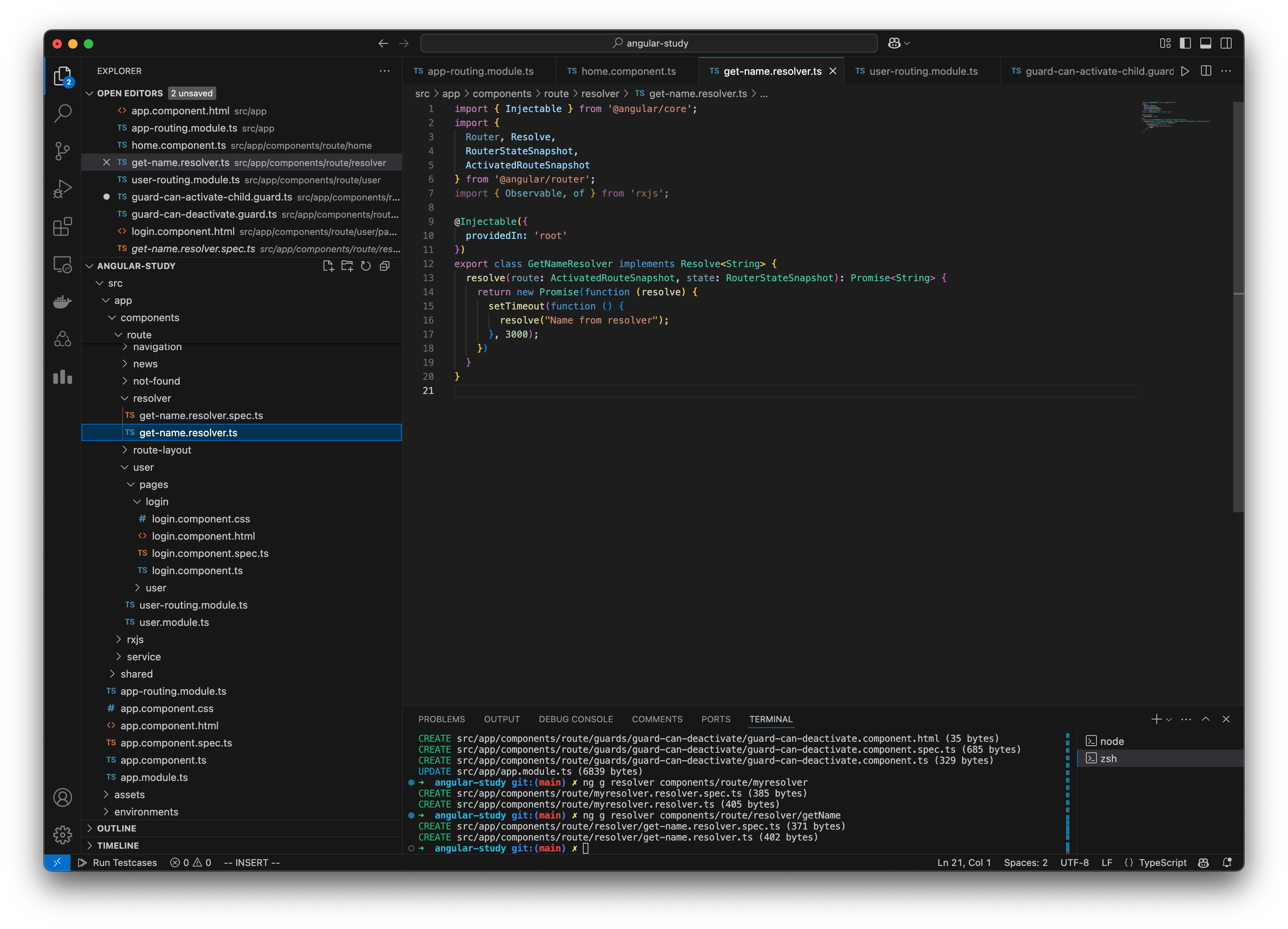Image resolution: width=1288 pixels, height=929 pixels.
Task: Toggle the bottom panel visibility
Action: tap(1206, 43)
